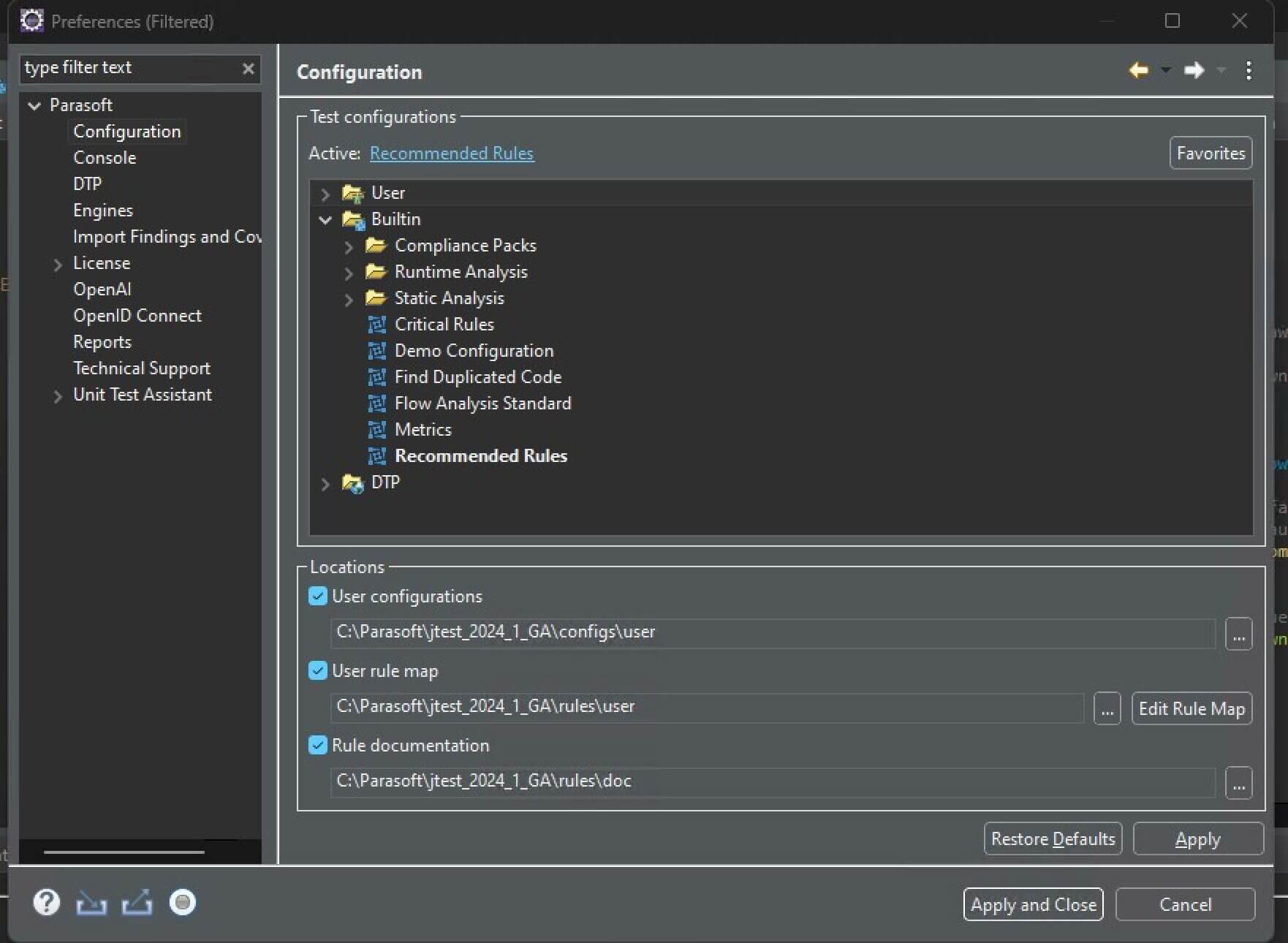Toggle the User configurations checkbox
Image resolution: width=1288 pixels, height=943 pixels.
click(x=317, y=596)
